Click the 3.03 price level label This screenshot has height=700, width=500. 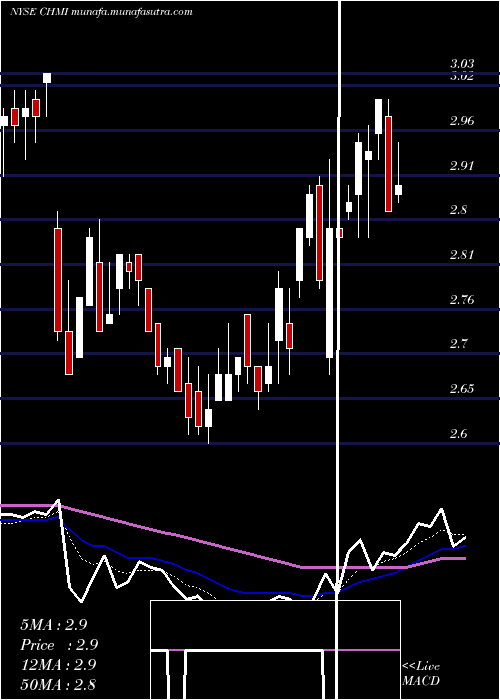coord(462,64)
